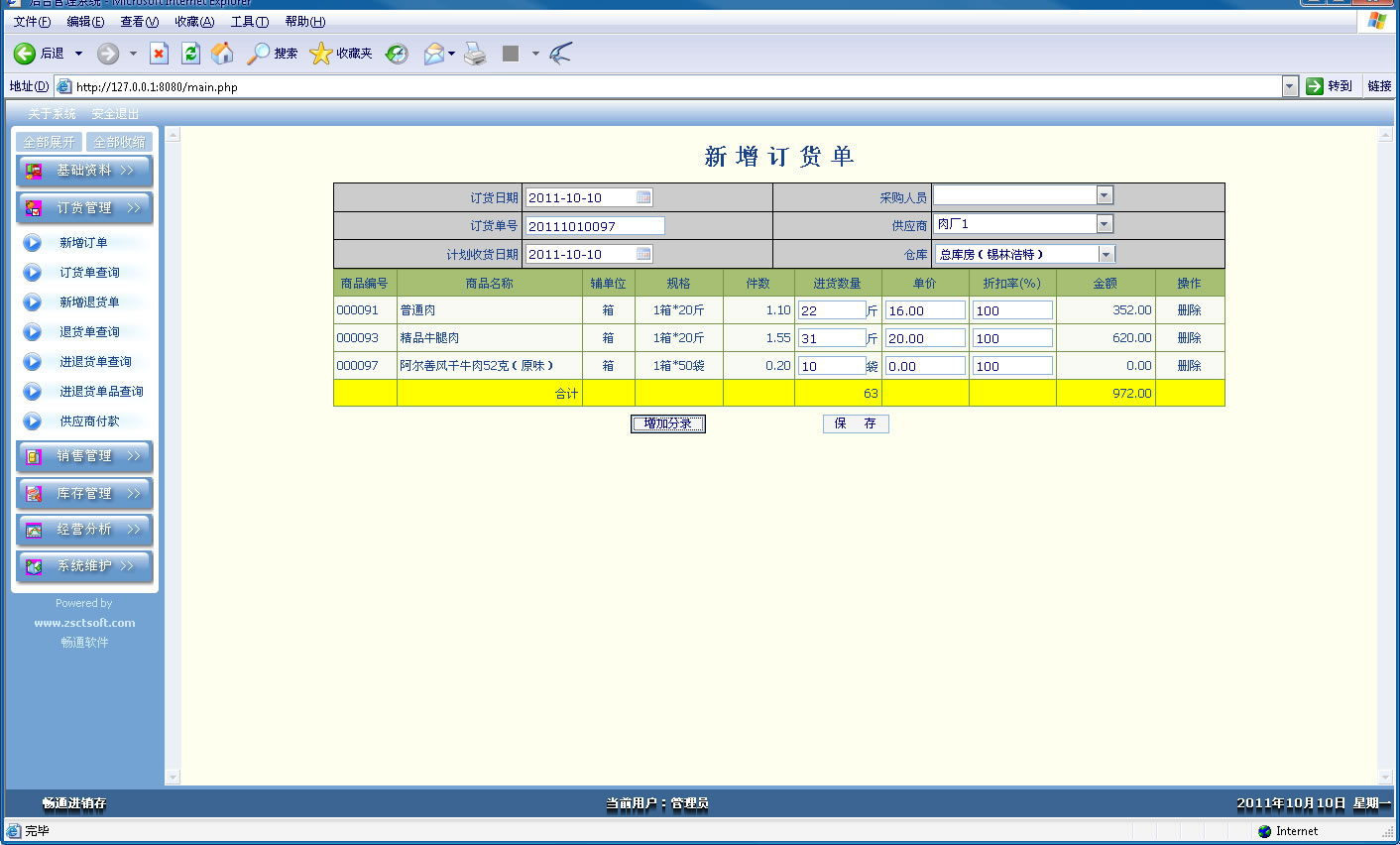Open calendar picker for 计划收货日期
Image resolution: width=1400 pixels, height=845 pixels.
tap(643, 254)
